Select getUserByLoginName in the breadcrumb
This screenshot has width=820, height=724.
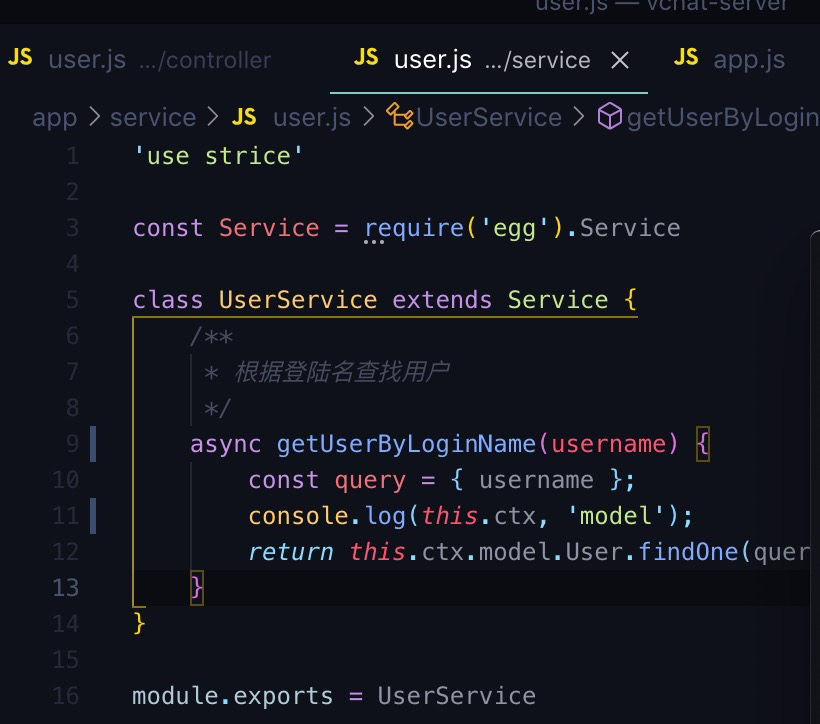point(720,117)
